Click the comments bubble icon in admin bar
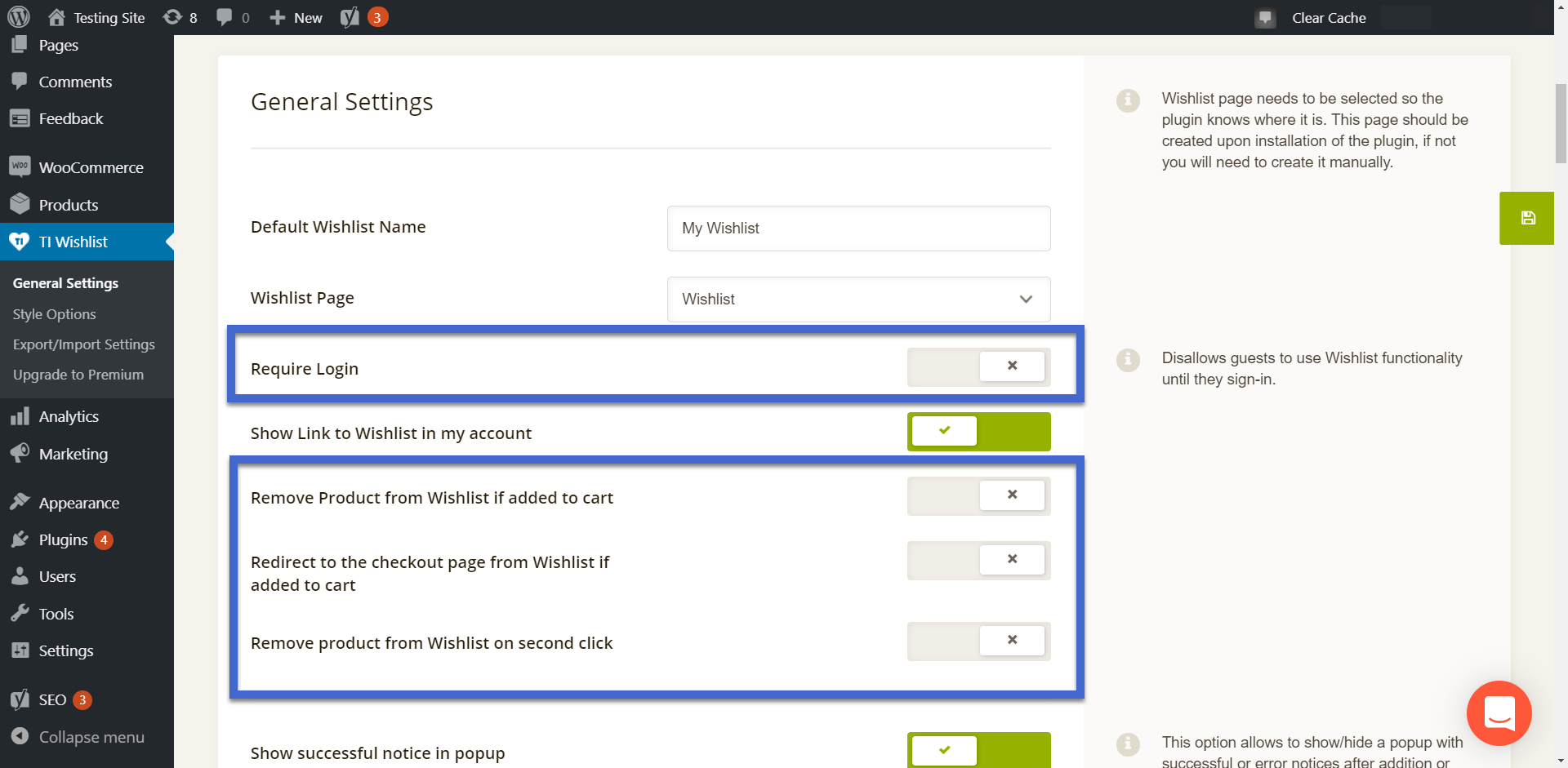This screenshot has width=1568, height=768. point(232,17)
